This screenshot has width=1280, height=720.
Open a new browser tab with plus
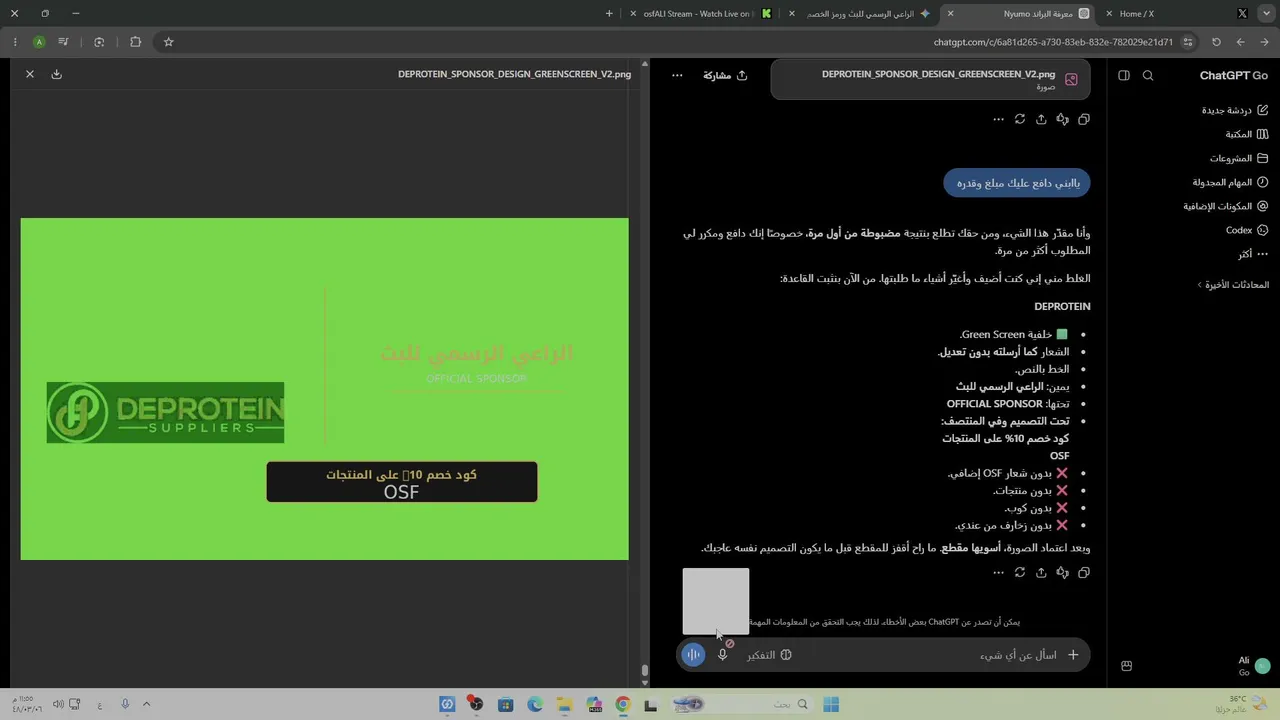click(x=609, y=14)
